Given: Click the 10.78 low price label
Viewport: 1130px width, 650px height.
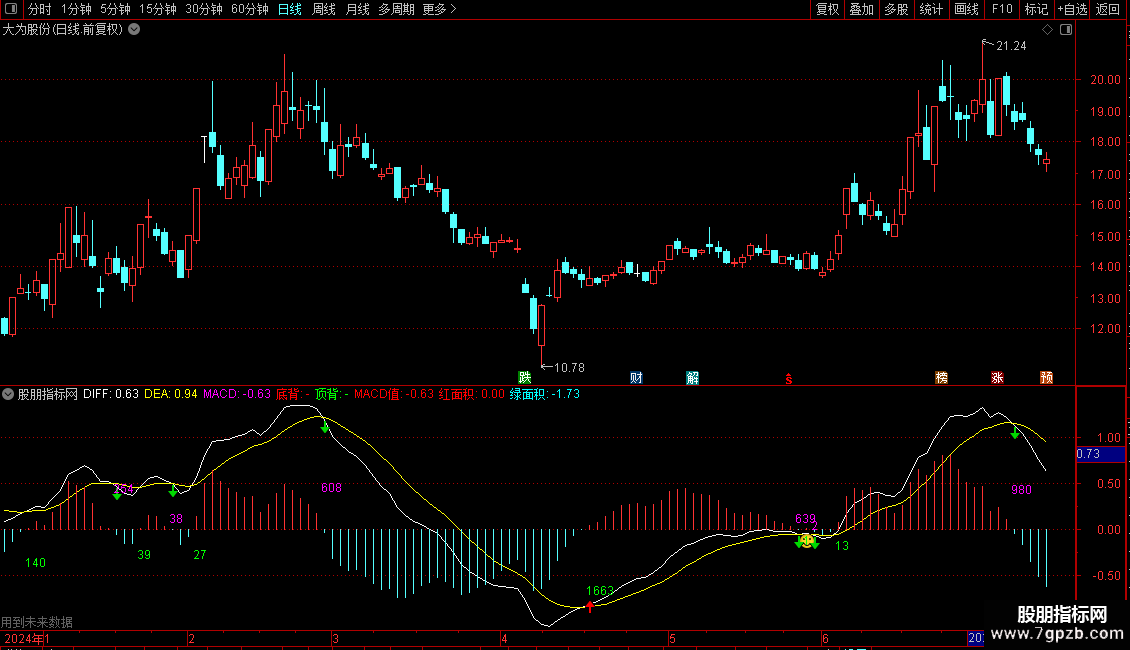Looking at the screenshot, I should tap(569, 368).
